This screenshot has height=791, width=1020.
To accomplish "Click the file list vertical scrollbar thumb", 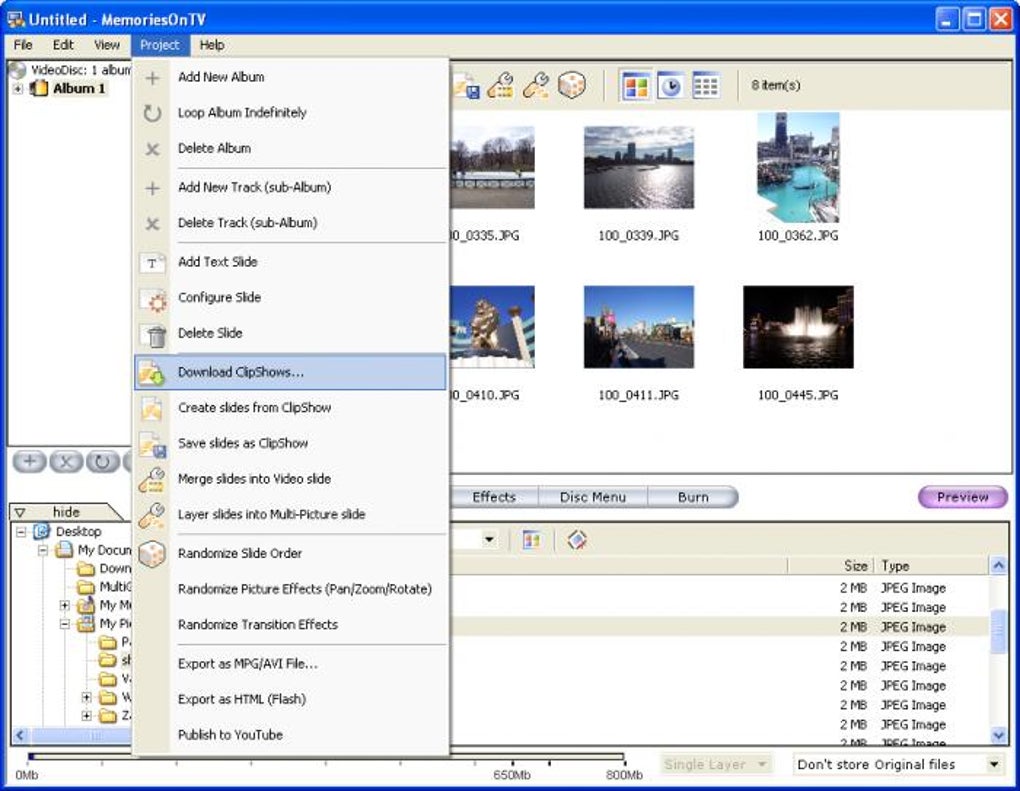I will pos(999,632).
